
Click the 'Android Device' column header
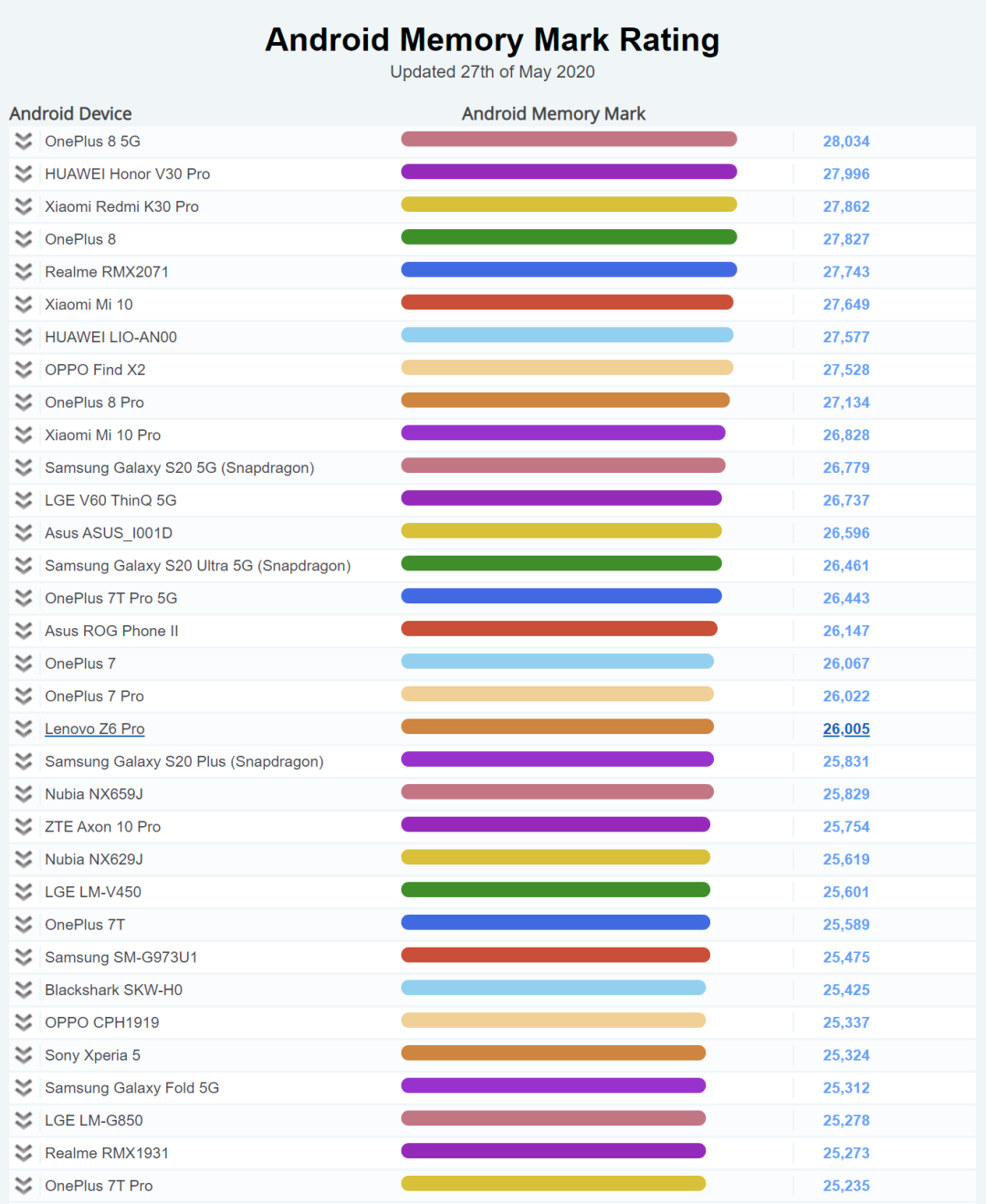(70, 114)
